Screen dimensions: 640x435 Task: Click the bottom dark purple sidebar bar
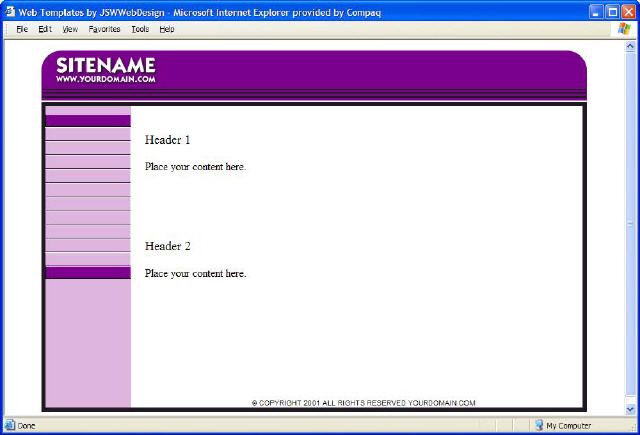pyautogui.click(x=88, y=273)
